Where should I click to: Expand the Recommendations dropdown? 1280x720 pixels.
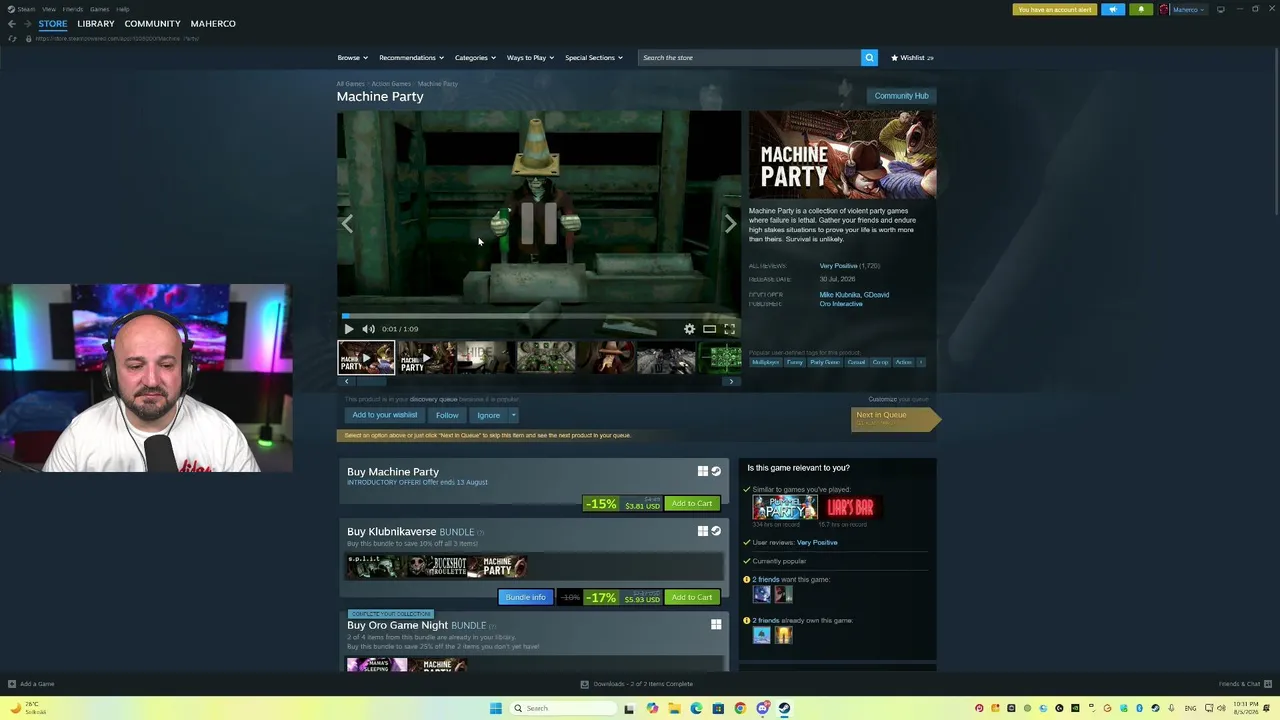(x=411, y=58)
